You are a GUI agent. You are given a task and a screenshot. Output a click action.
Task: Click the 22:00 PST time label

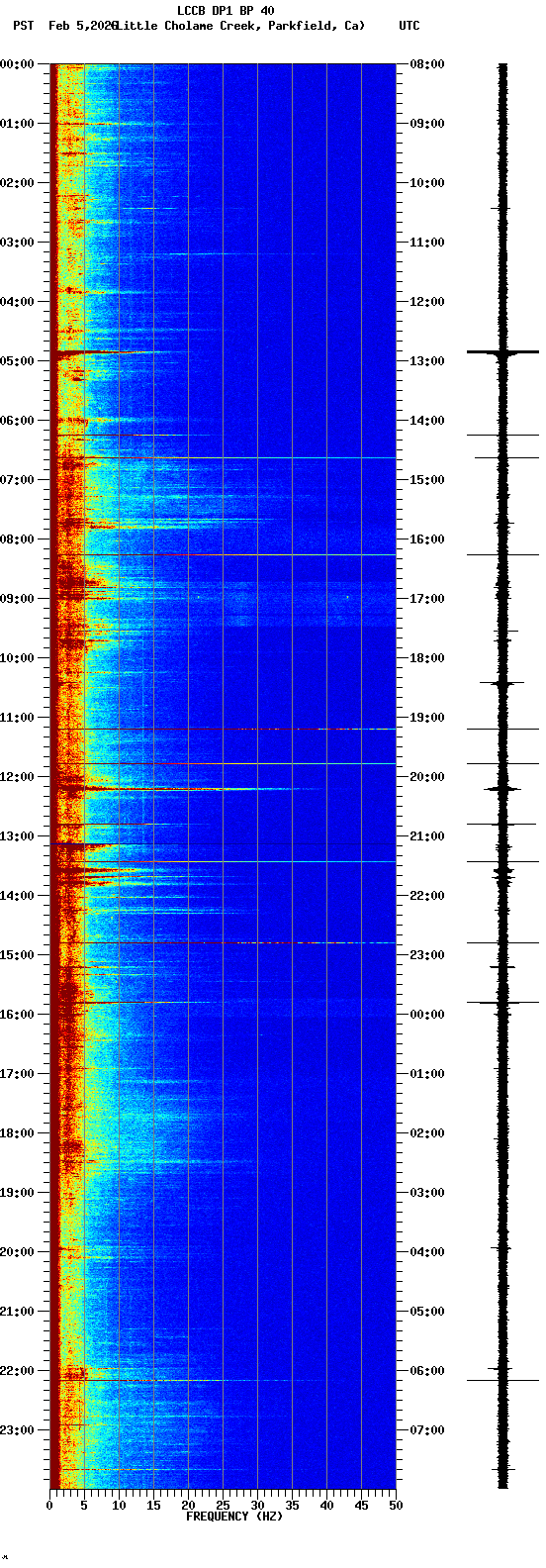pos(18,1371)
